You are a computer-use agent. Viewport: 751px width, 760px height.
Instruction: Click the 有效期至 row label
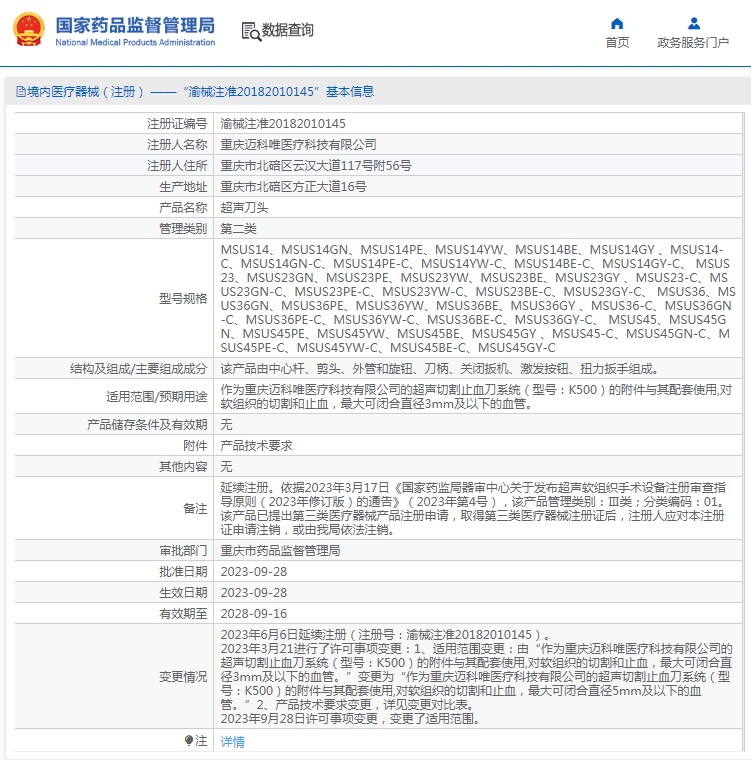(x=183, y=614)
